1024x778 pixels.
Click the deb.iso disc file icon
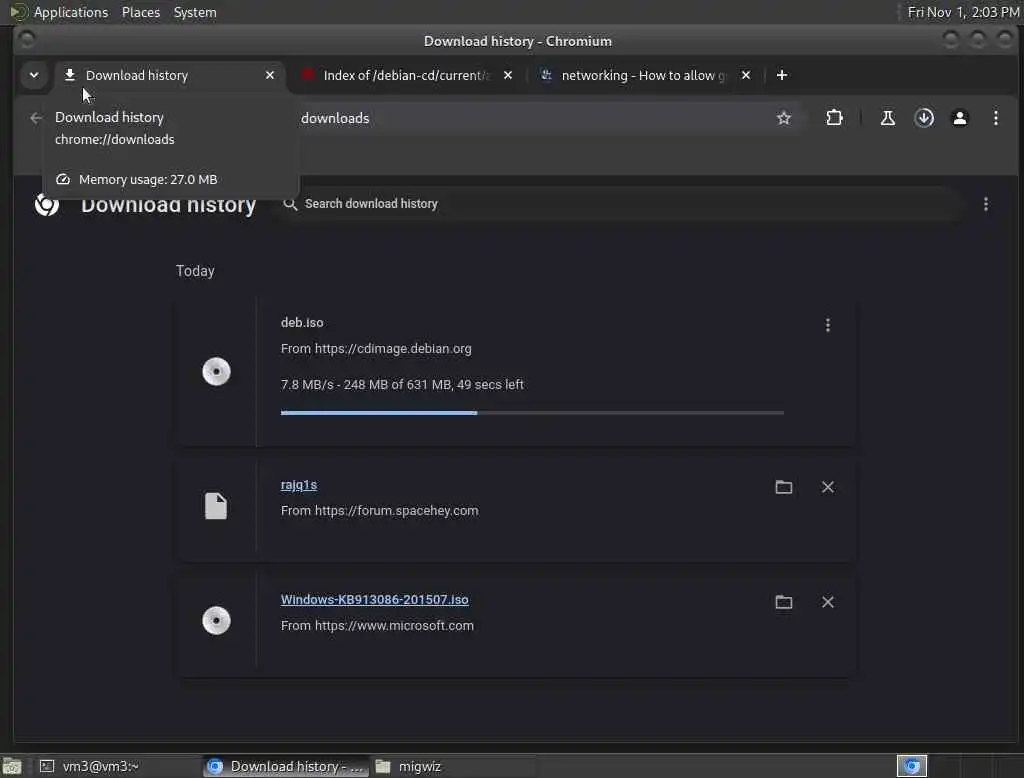[216, 372]
